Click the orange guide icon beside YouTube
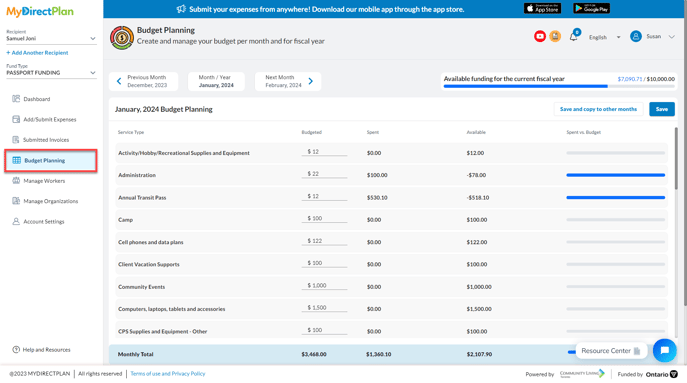The height and width of the screenshot is (383, 687). click(x=555, y=36)
